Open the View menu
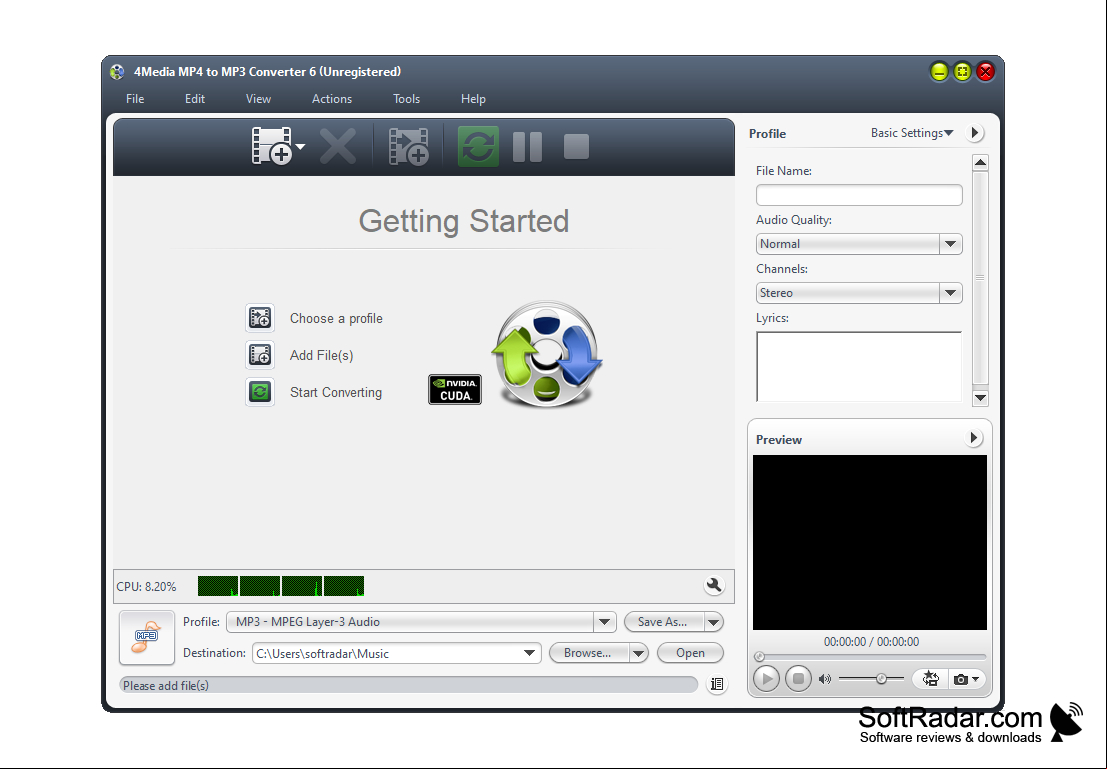1107x769 pixels. pos(258,99)
